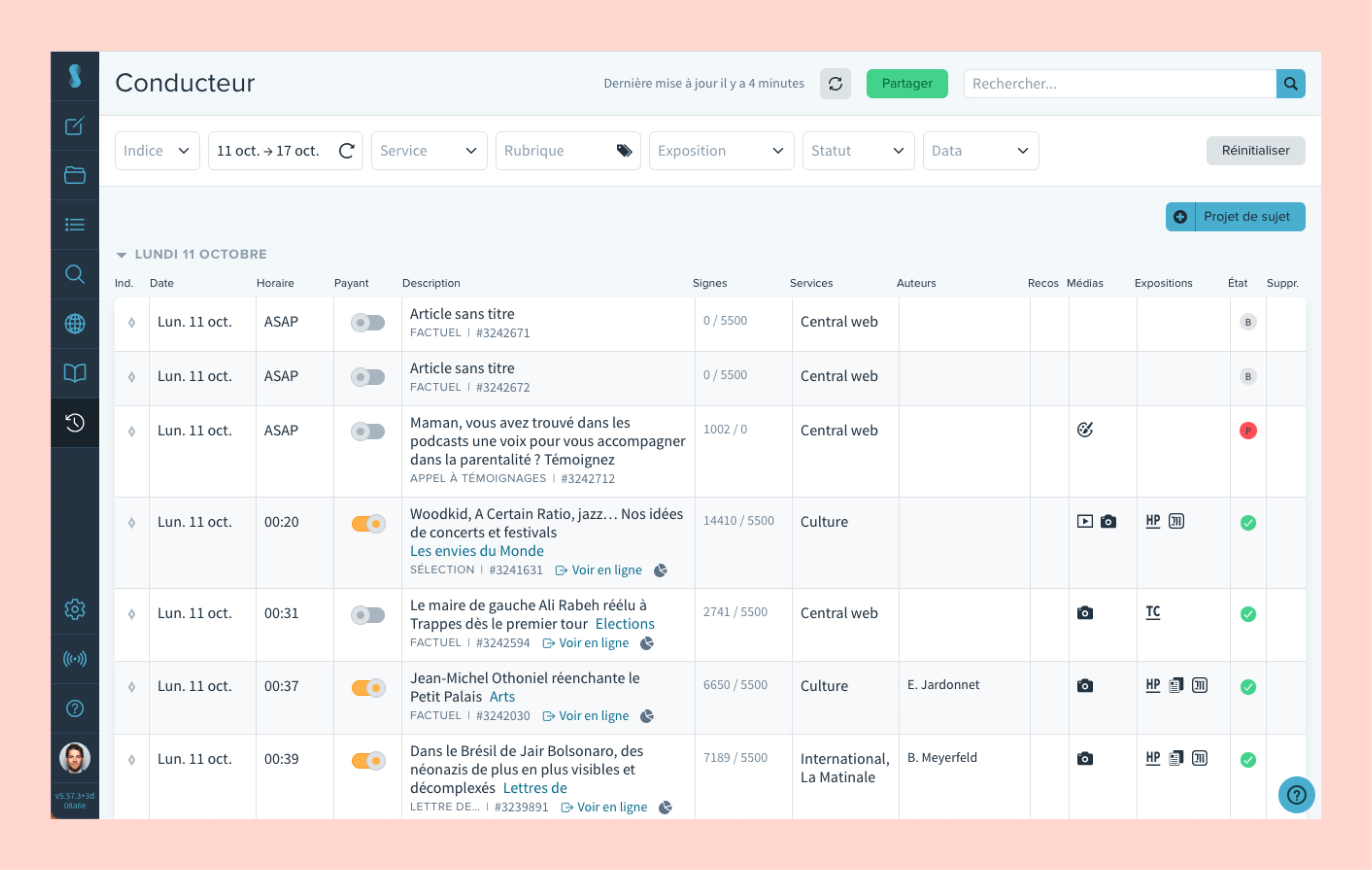
Task: Click author E. Jardonnet
Action: 943,685
